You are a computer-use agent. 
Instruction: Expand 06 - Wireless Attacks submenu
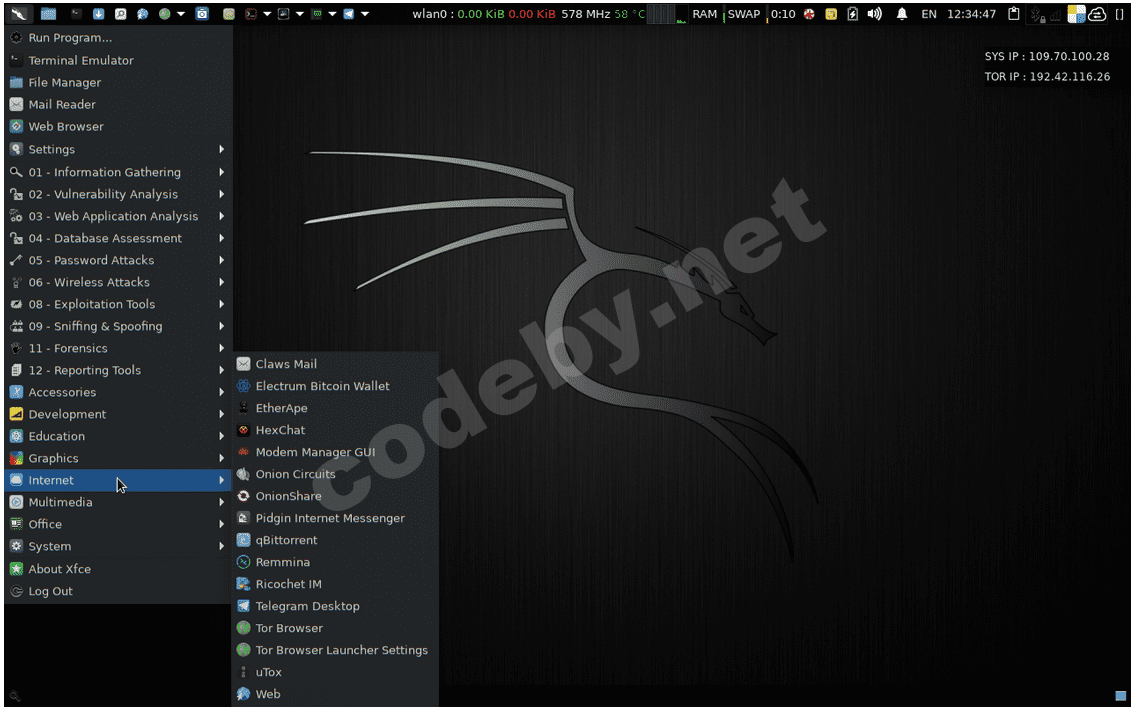point(118,282)
